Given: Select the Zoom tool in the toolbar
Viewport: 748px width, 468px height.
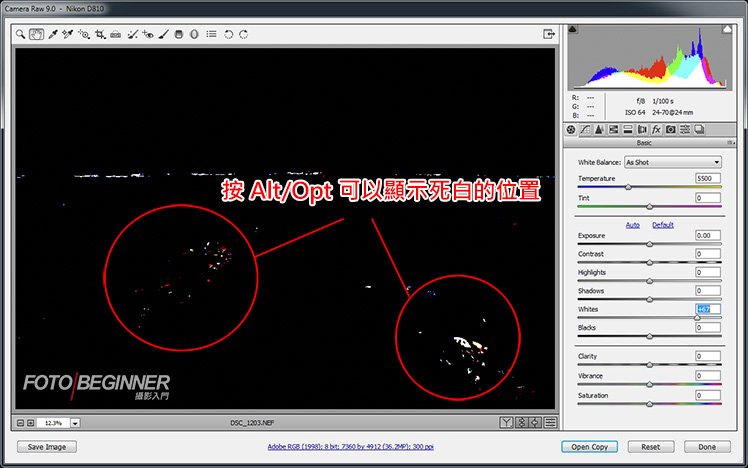Looking at the screenshot, I should (x=21, y=33).
